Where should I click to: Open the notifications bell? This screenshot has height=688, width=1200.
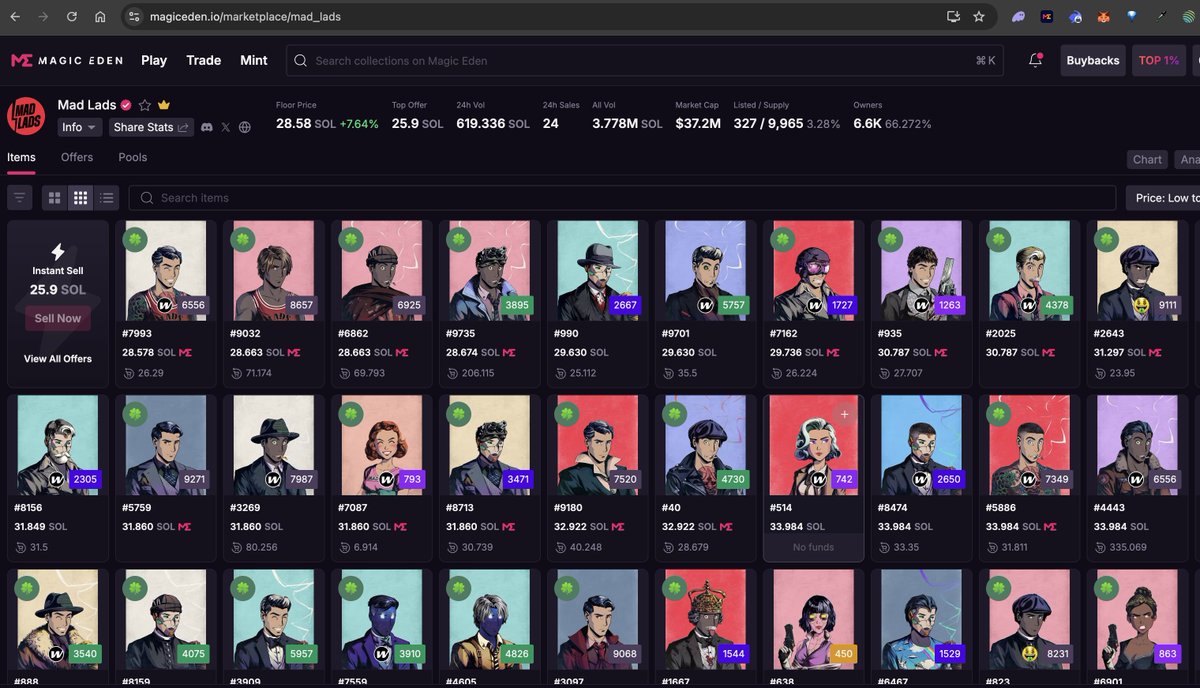click(x=1036, y=60)
